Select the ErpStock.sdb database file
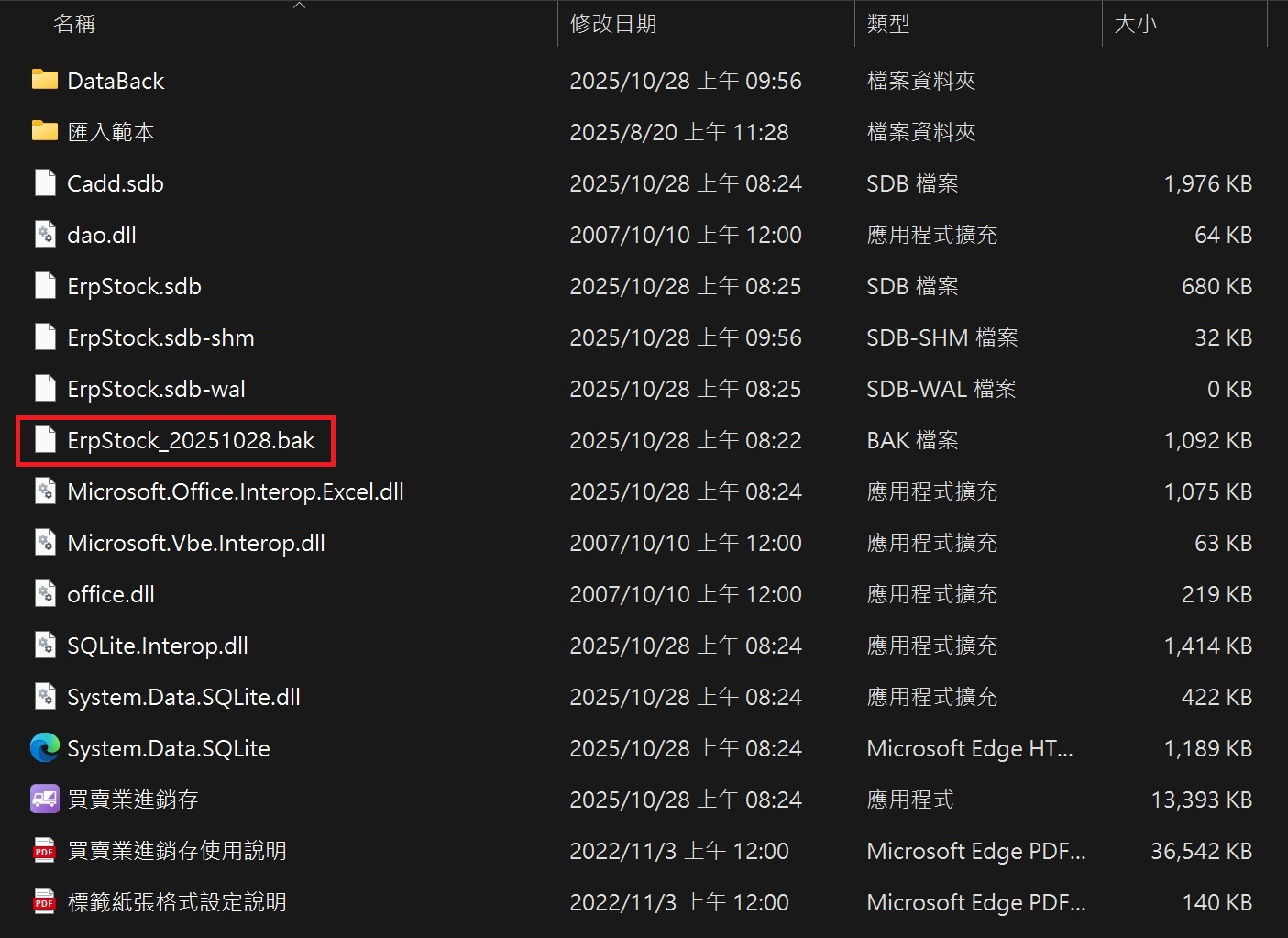 pyautogui.click(x=134, y=285)
